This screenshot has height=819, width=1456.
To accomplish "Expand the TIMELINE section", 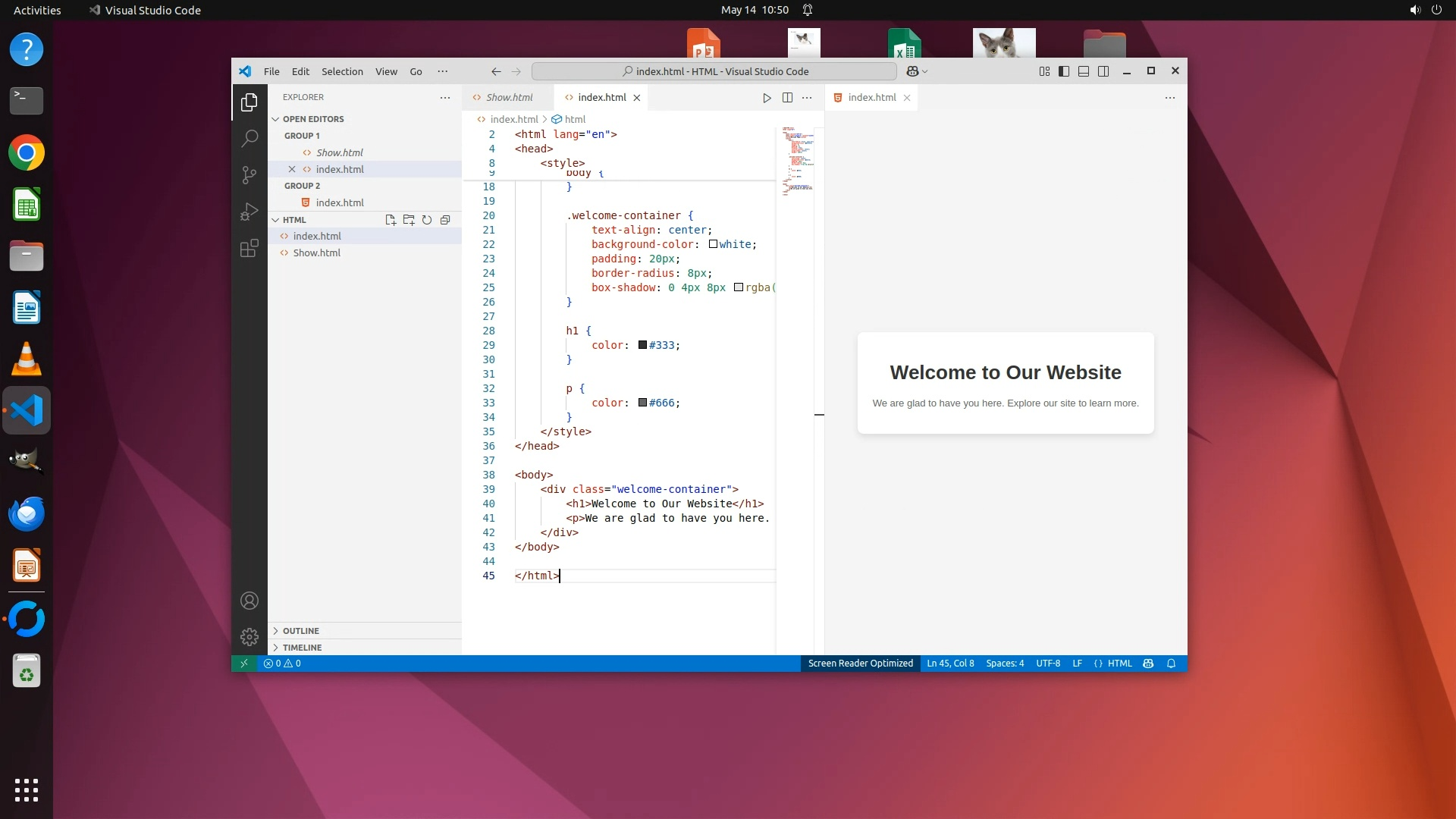I will 302,648.
